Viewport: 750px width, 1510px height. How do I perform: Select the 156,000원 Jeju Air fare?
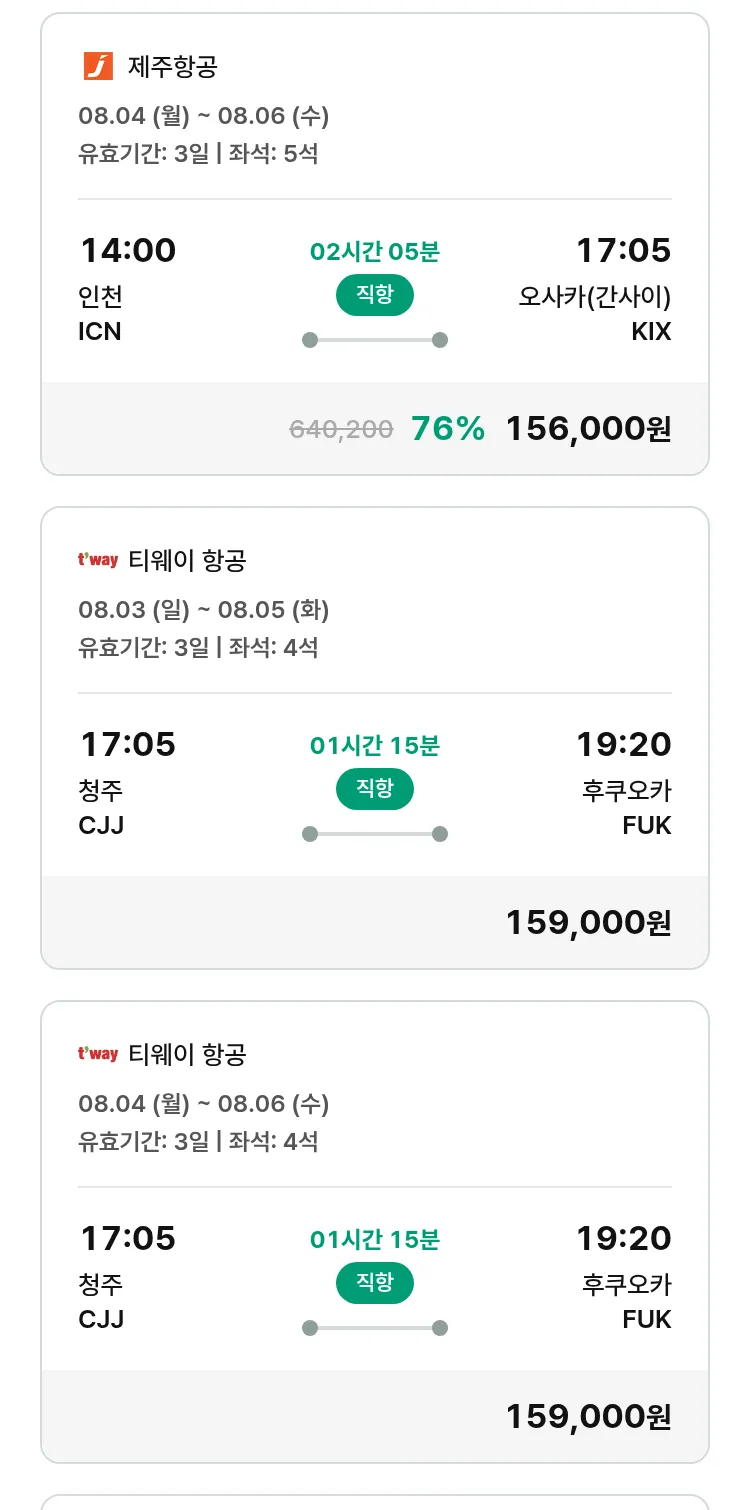(588, 429)
